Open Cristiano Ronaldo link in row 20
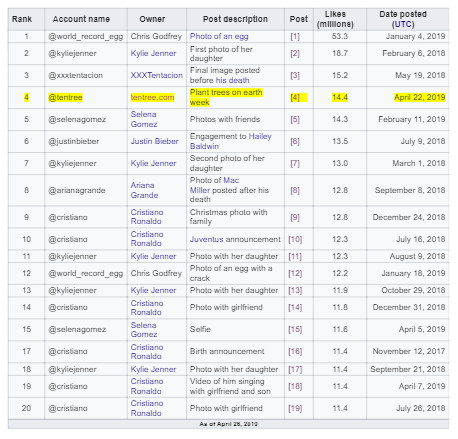This screenshot has width=458, height=439. click(147, 408)
